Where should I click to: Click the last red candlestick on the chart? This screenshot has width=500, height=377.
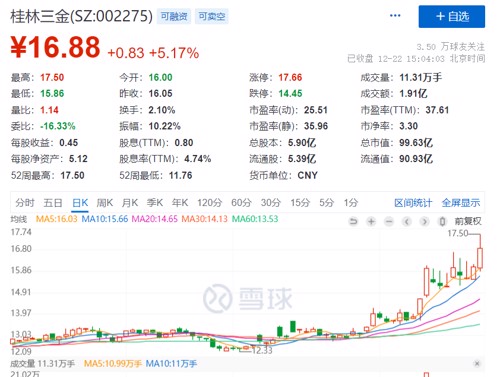pos(480,254)
